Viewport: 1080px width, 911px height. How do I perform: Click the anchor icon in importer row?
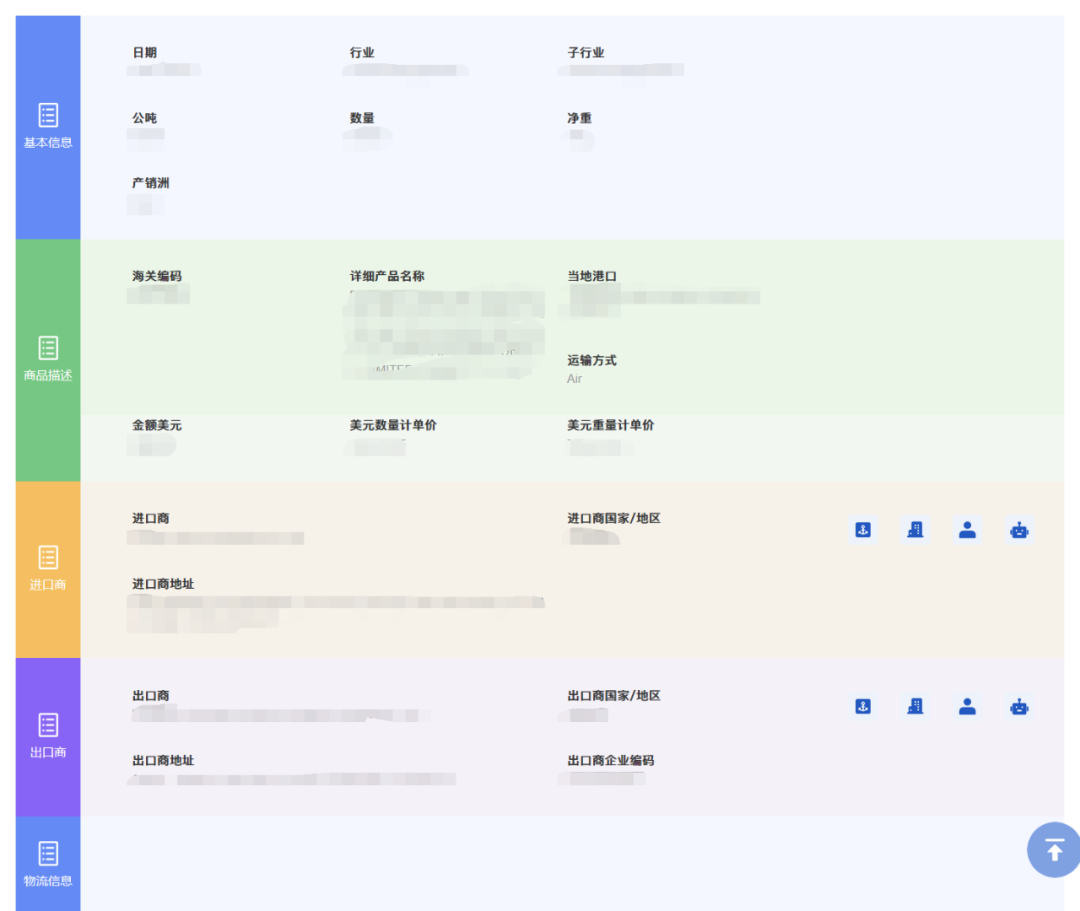pyautogui.click(x=863, y=530)
